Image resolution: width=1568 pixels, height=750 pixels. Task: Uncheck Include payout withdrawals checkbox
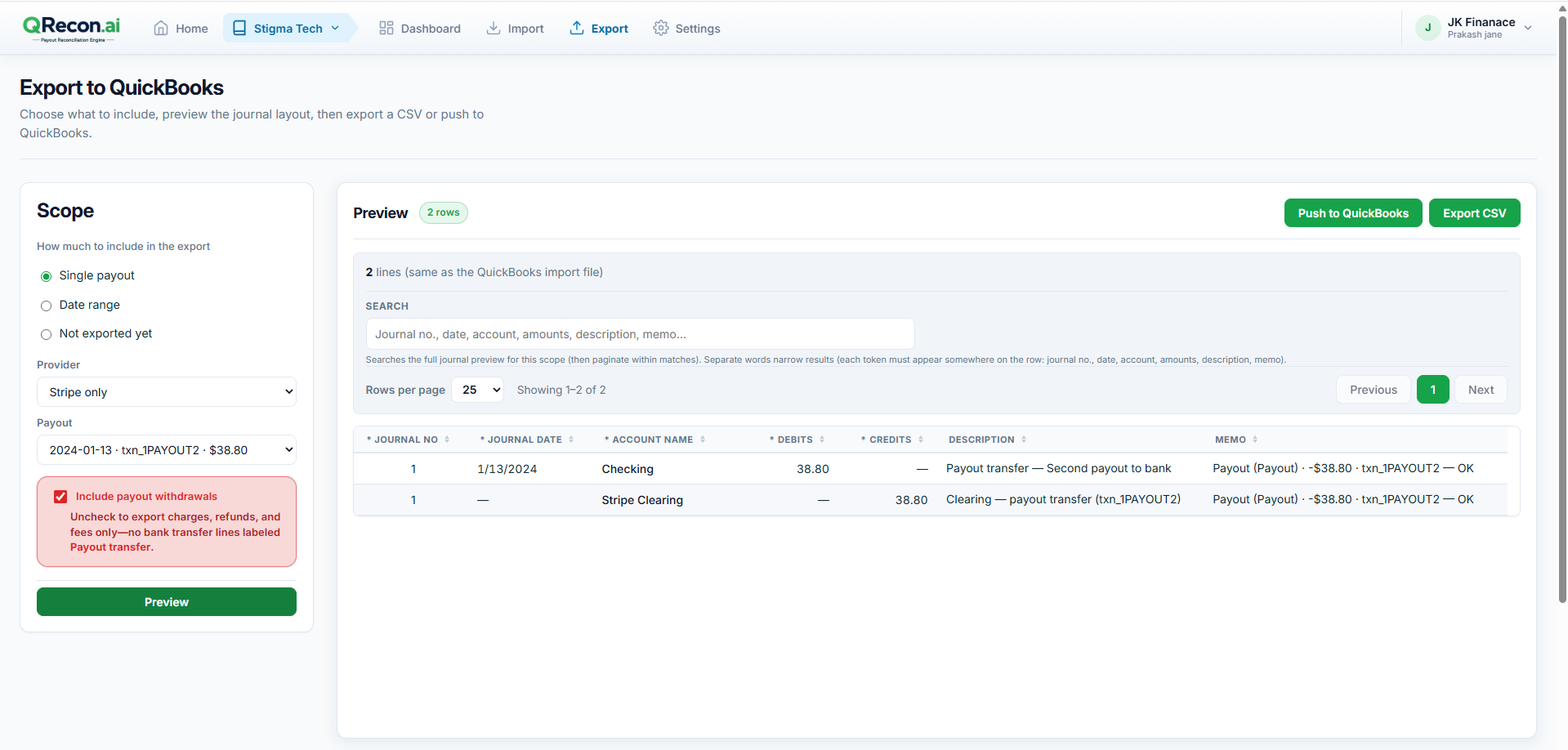point(60,497)
